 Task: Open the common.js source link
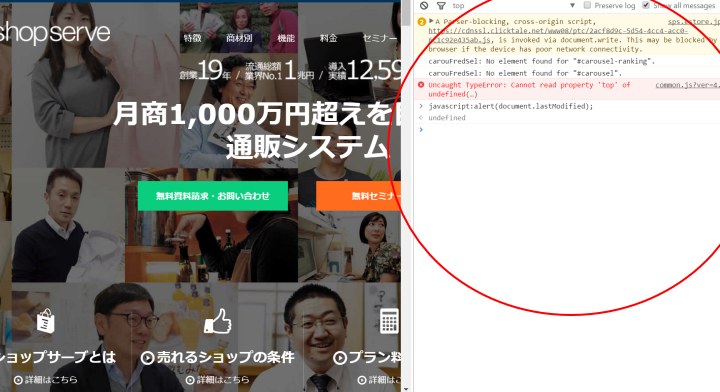click(x=687, y=85)
